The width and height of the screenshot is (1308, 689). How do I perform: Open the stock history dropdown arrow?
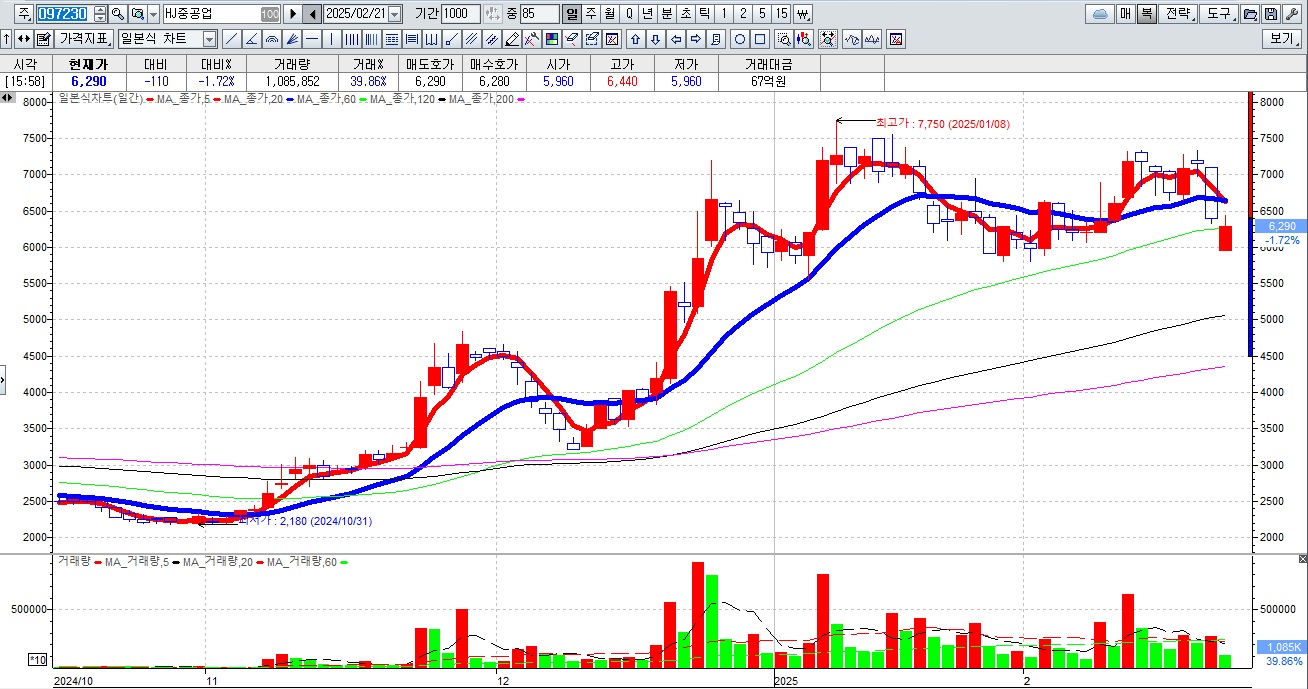click(x=153, y=14)
